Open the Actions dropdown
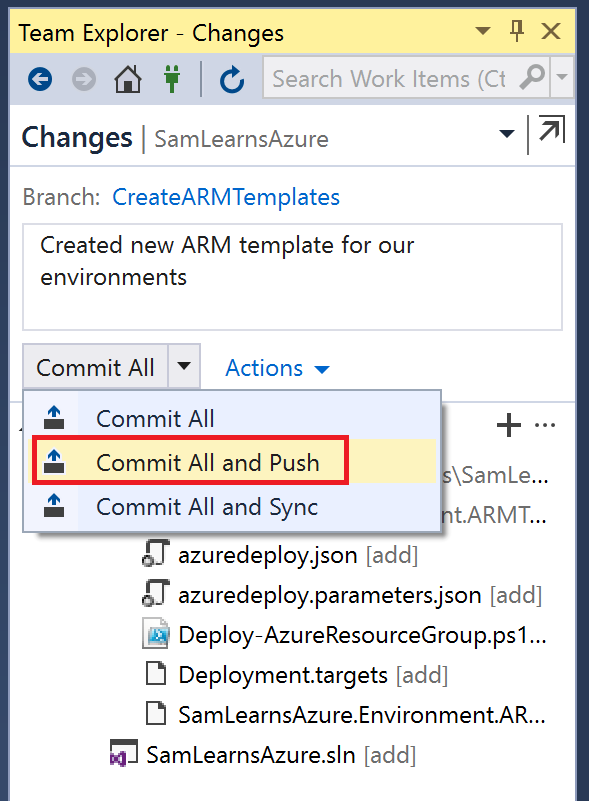The image size is (601, 801). (277, 368)
